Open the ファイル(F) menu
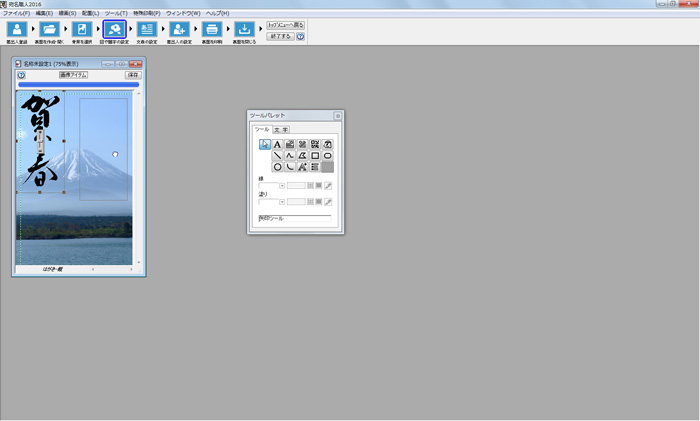The image size is (700, 421). pyautogui.click(x=16, y=13)
